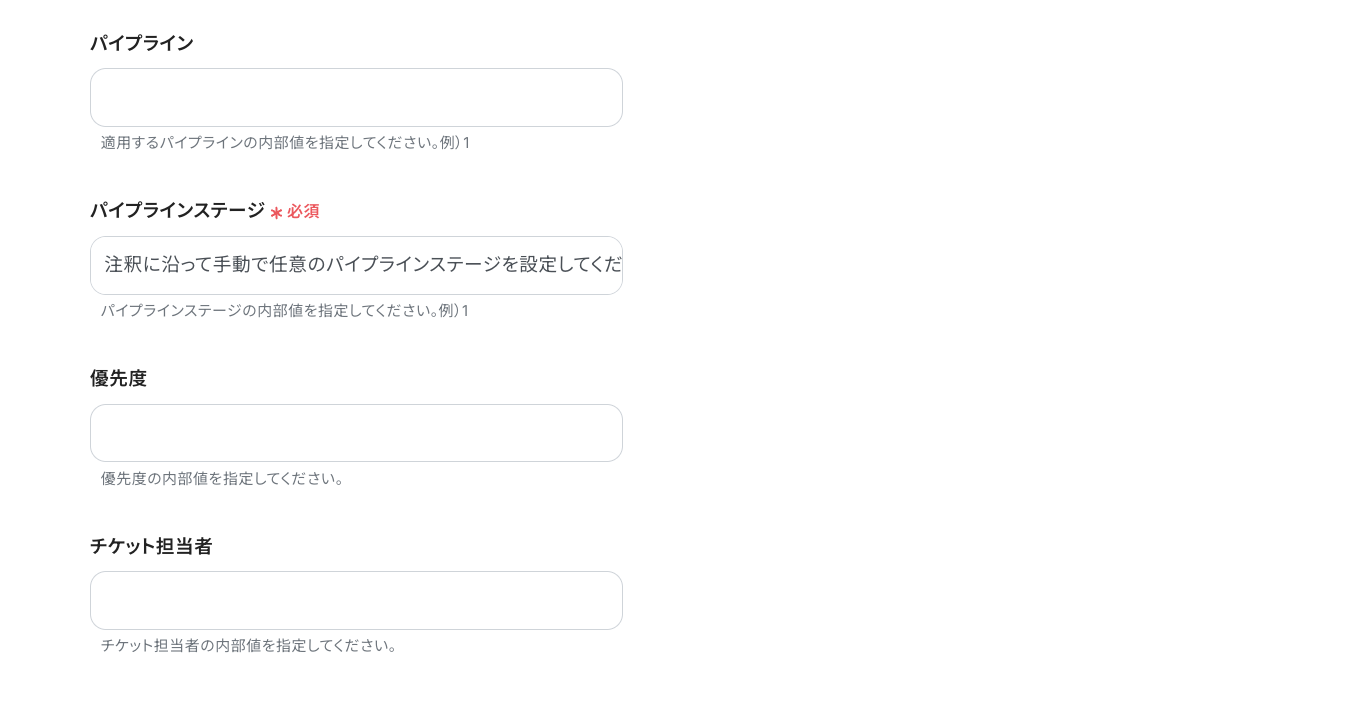Activate the チケット担当者 input box
This screenshot has height=704, width=1350.
pyautogui.click(x=356, y=601)
